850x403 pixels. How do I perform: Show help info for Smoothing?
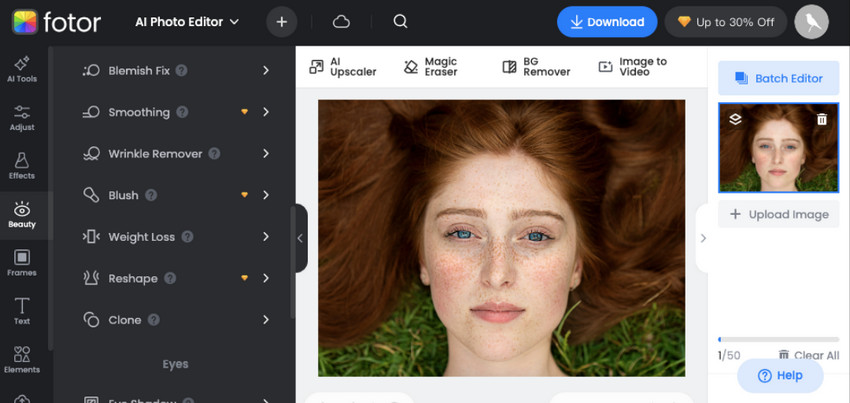[x=183, y=112]
